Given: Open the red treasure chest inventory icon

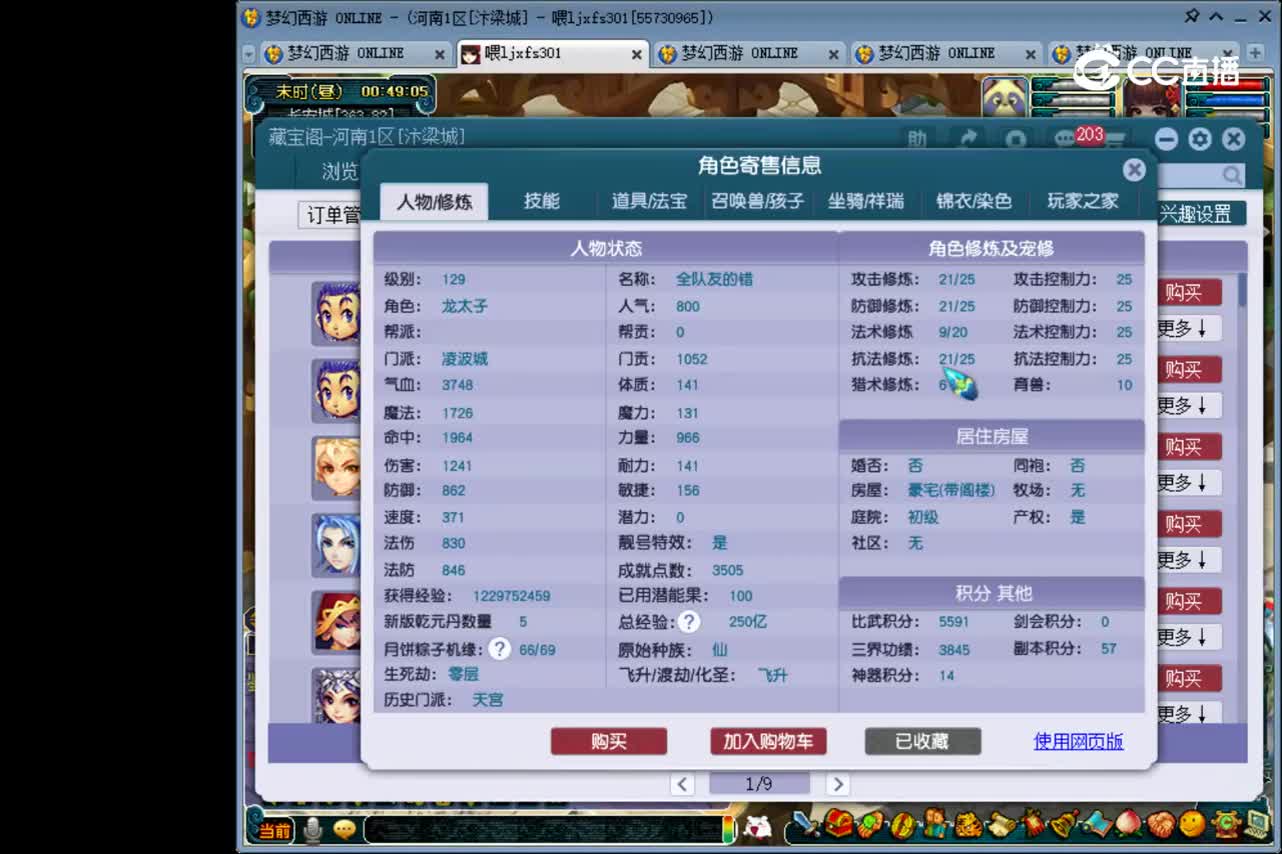Looking at the screenshot, I should tap(838, 824).
